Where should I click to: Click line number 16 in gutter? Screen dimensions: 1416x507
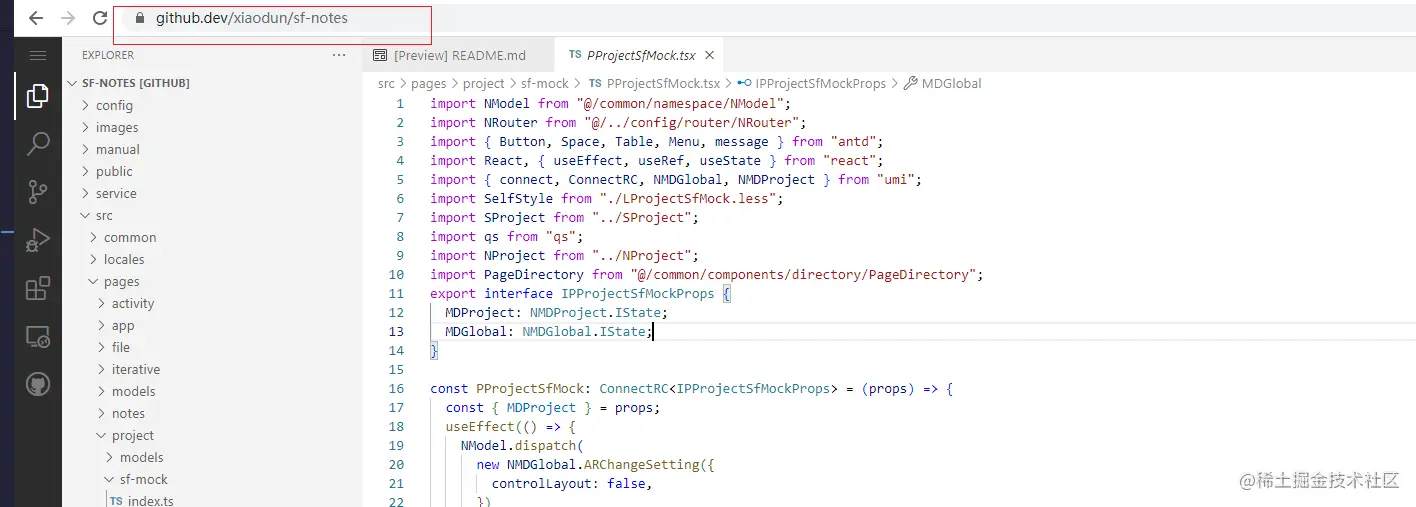(x=396, y=388)
